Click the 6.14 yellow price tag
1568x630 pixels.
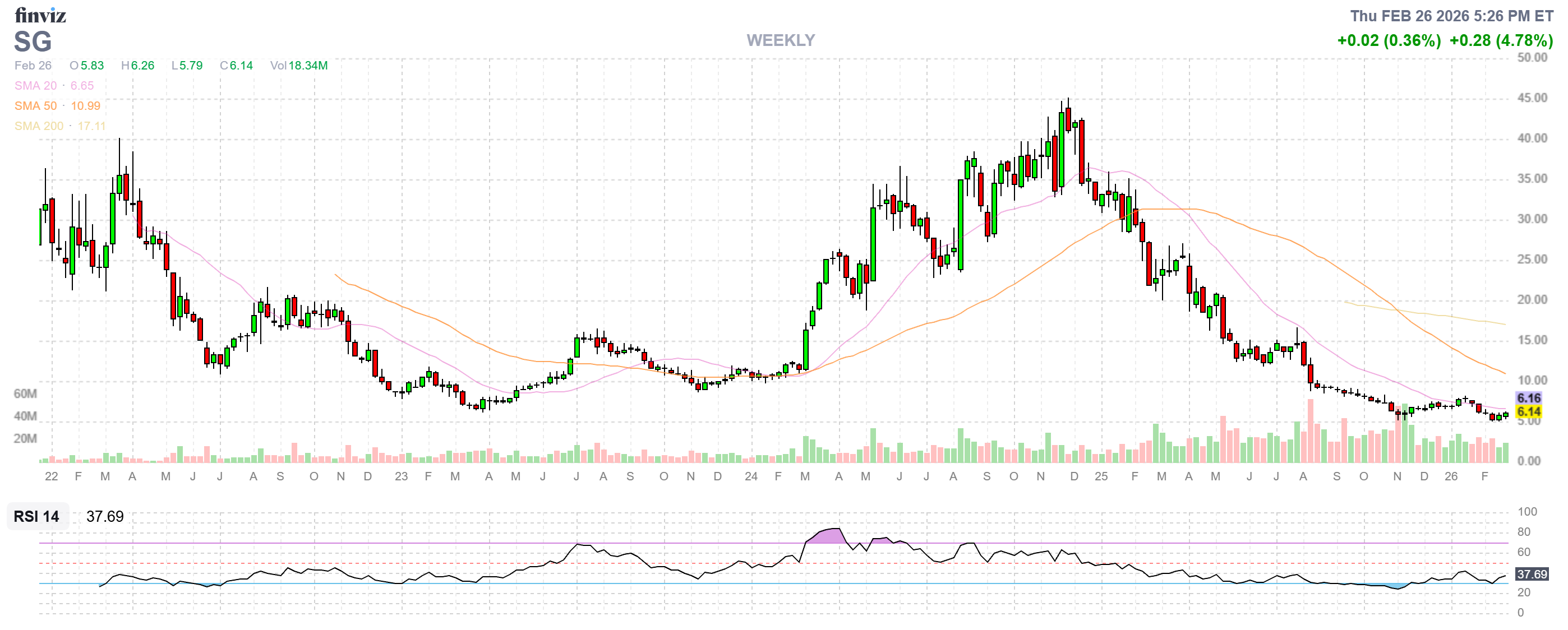pos(1528,412)
